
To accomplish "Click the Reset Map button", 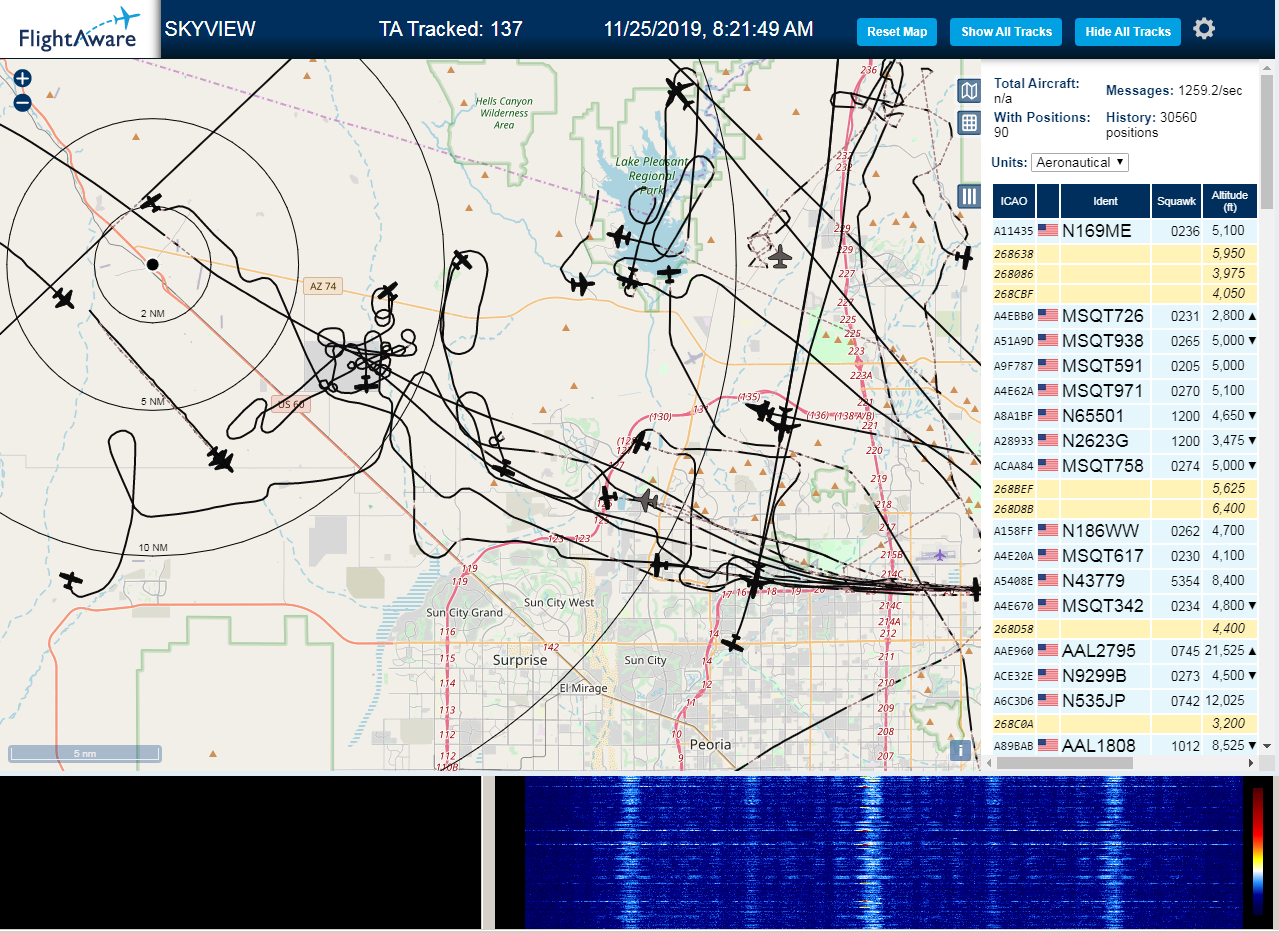I will click(x=897, y=32).
